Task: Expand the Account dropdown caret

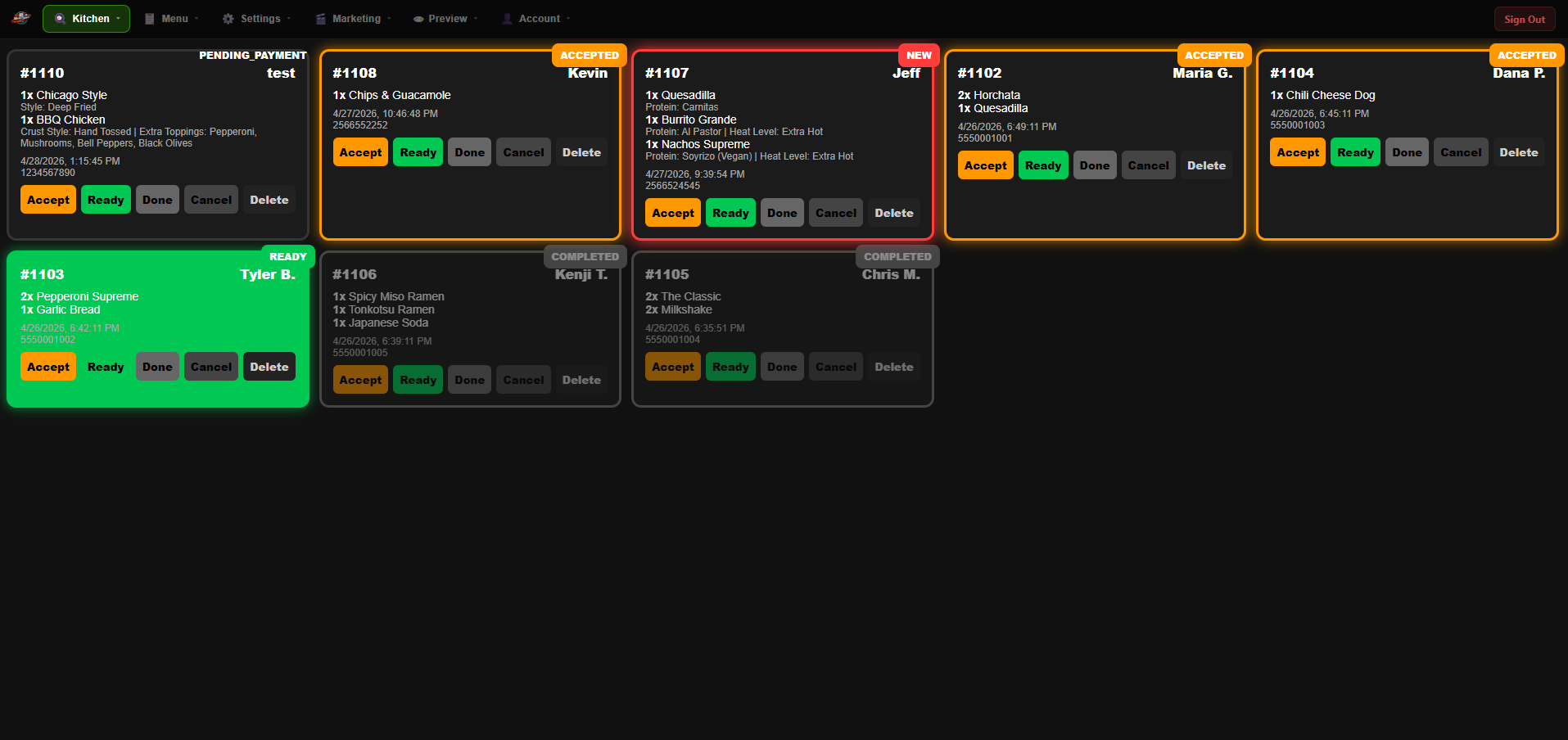Action: tap(568, 19)
